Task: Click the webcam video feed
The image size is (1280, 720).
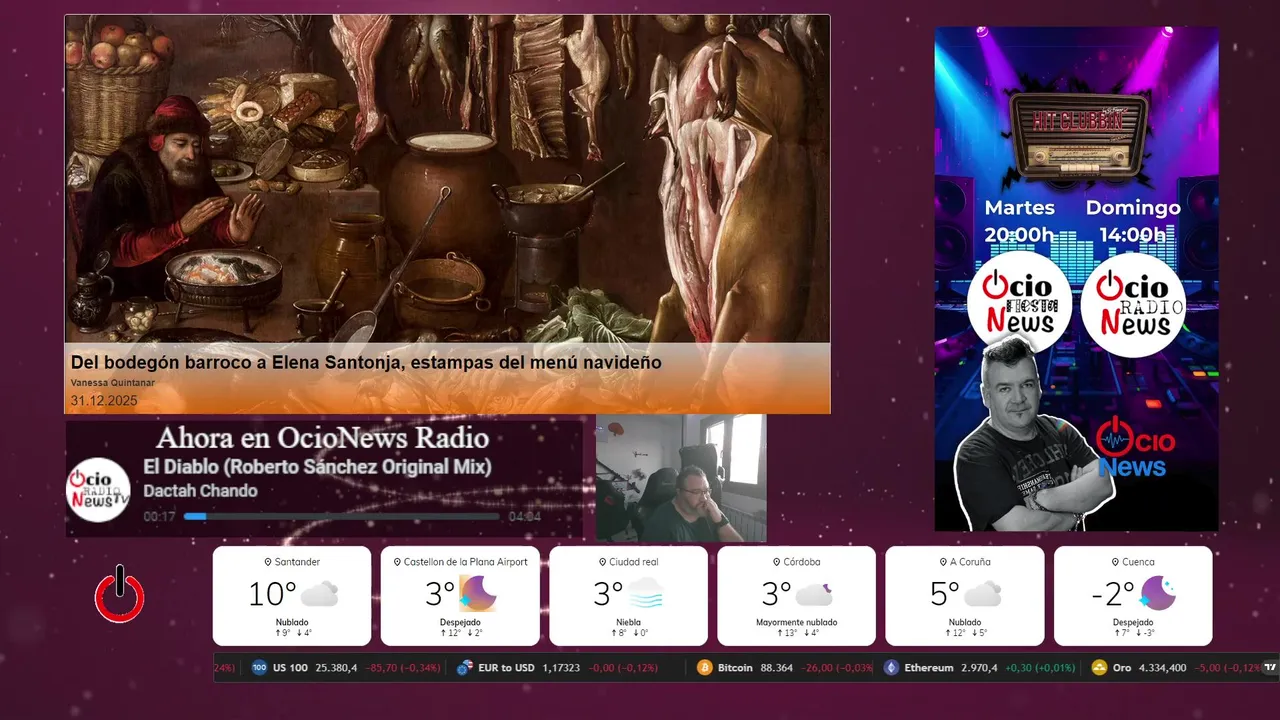Action: coord(681,478)
